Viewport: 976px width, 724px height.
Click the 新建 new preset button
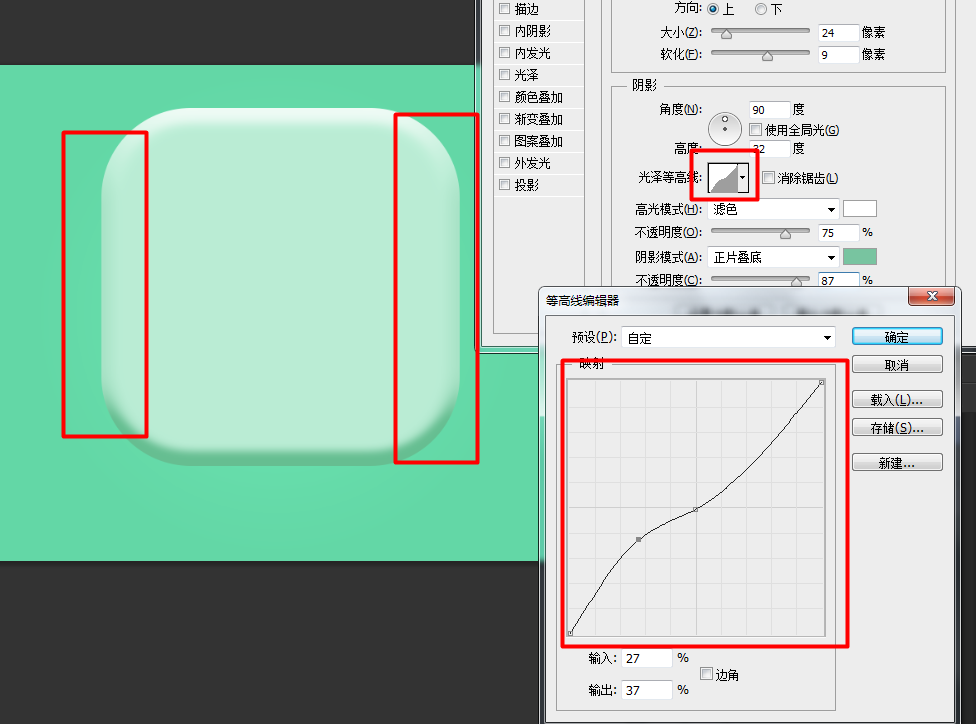coord(896,462)
